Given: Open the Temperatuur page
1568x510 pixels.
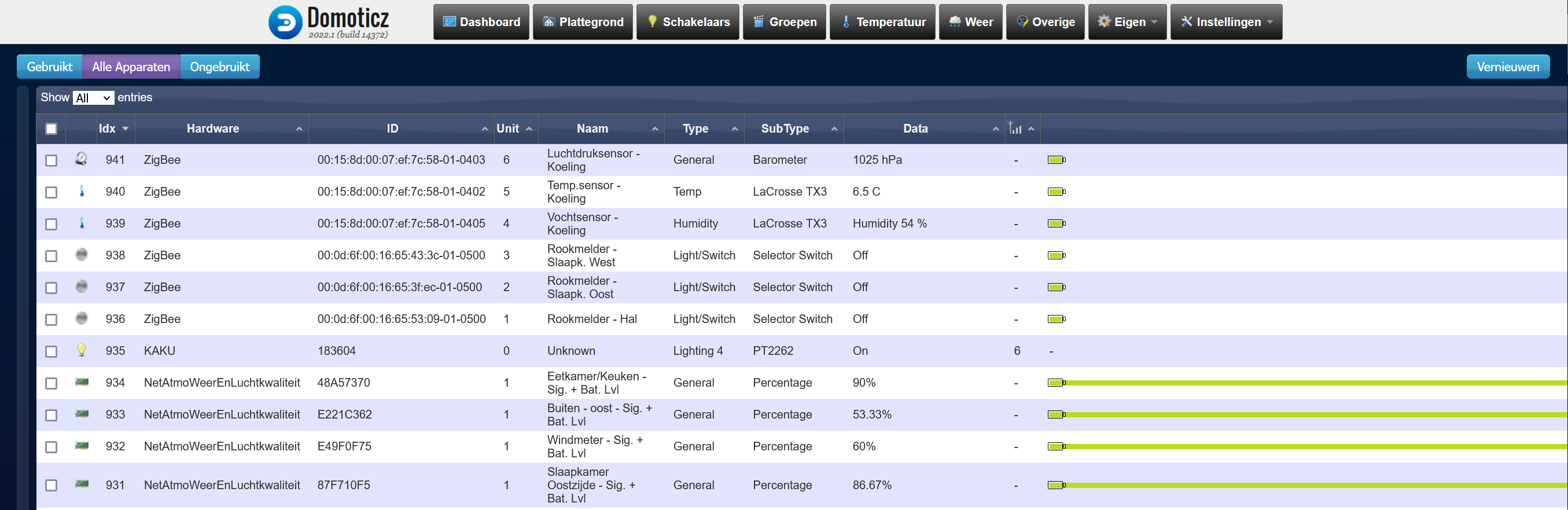Looking at the screenshot, I should coord(882,22).
